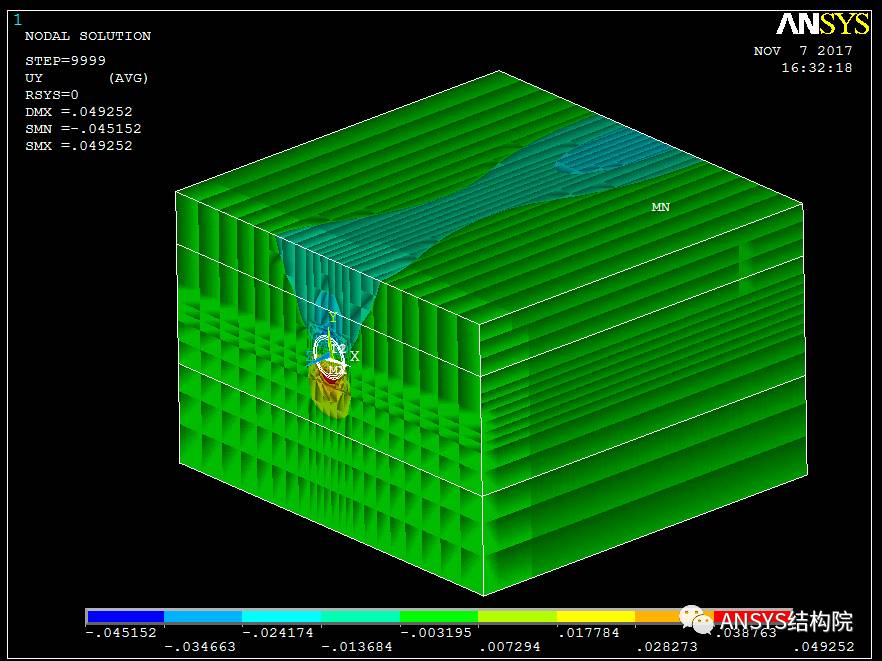
Task: Click the yellow-green legend color band
Action: pyautogui.click(x=518, y=617)
